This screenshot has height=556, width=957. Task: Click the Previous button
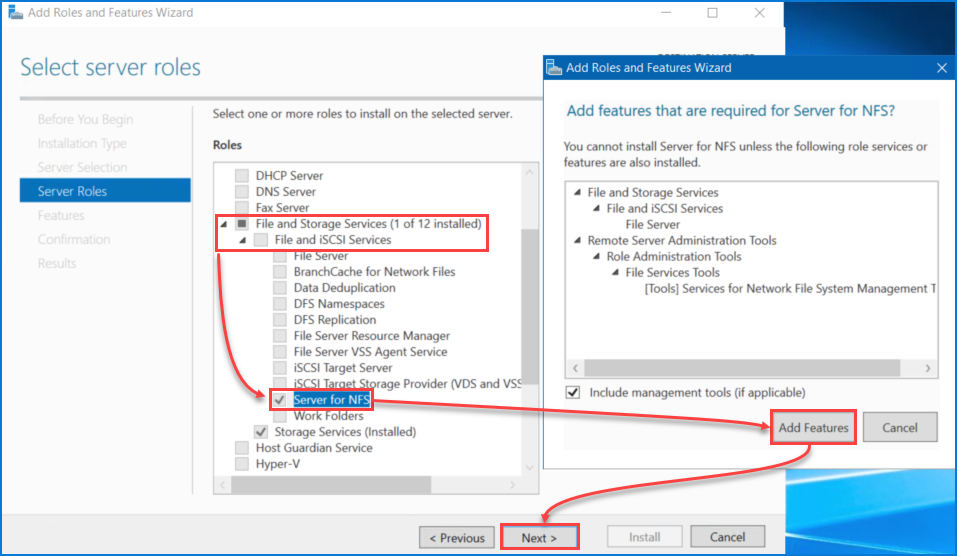(x=457, y=538)
